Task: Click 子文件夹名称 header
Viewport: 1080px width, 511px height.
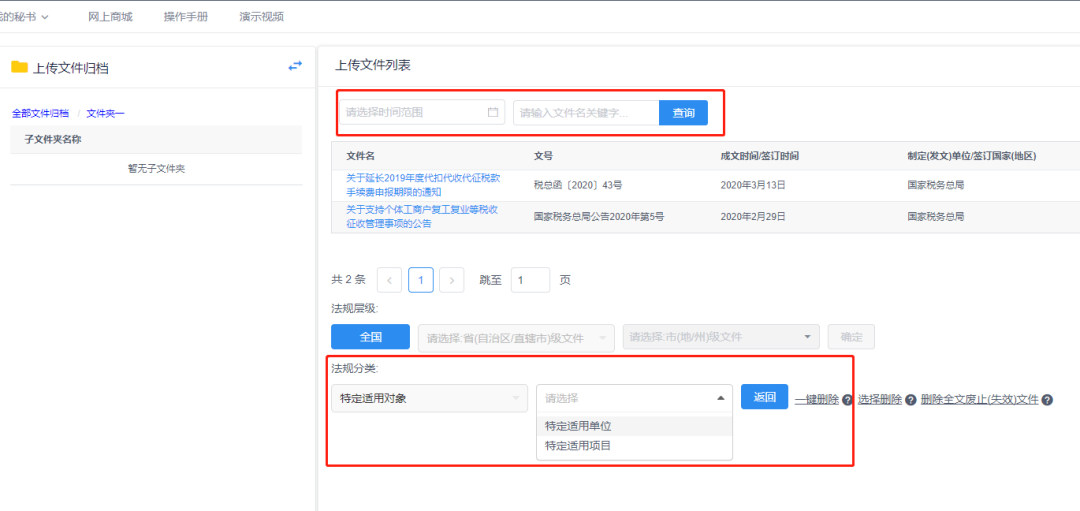Action: click(x=53, y=139)
